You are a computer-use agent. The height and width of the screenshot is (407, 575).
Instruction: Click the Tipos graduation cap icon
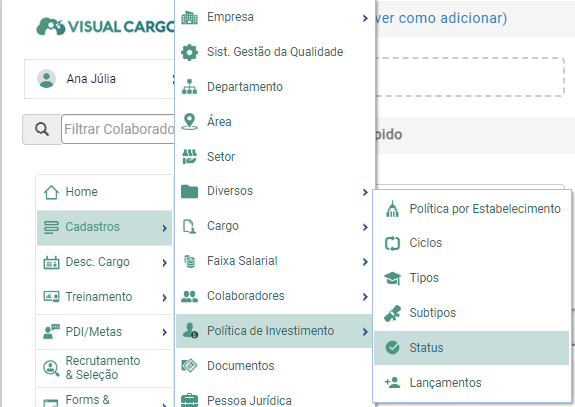click(x=392, y=278)
